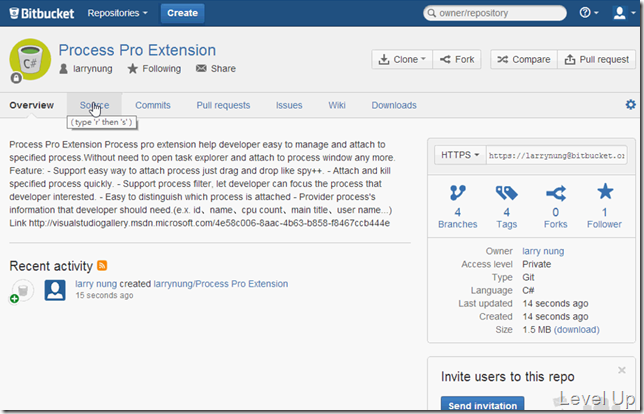Open larry nung link in recent activity

pos(96,284)
